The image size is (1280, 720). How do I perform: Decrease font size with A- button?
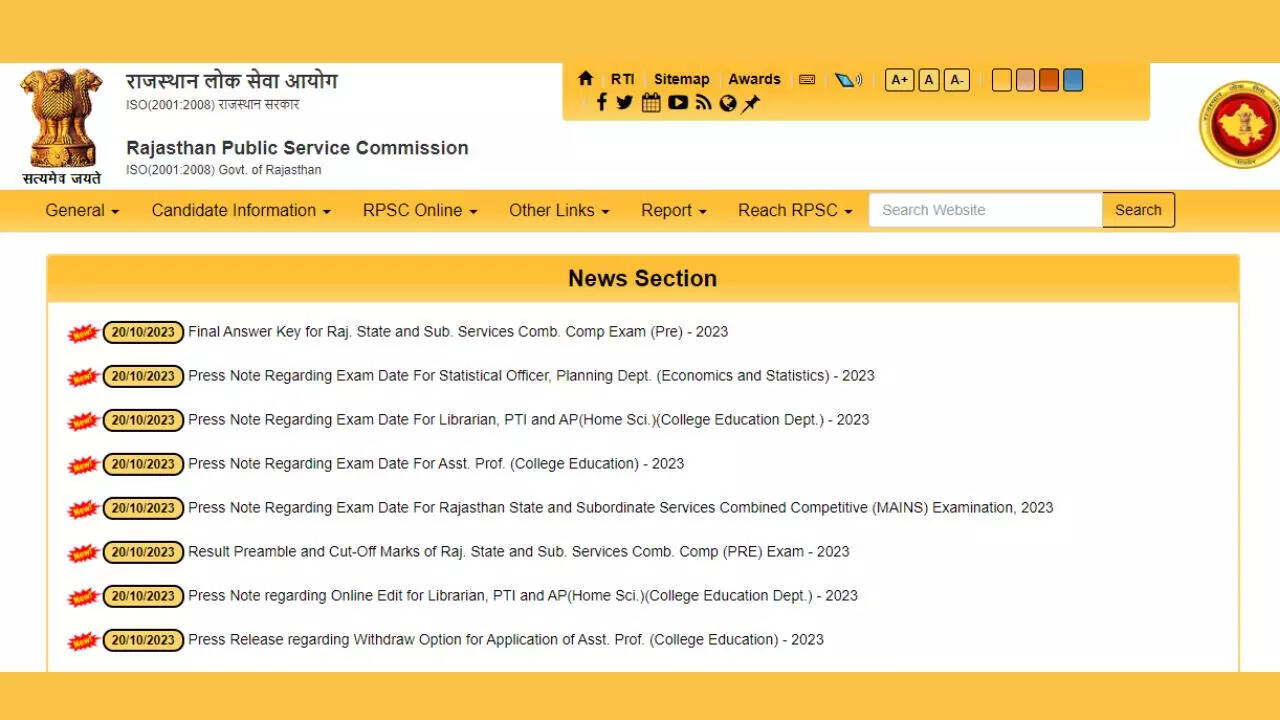[x=957, y=80]
